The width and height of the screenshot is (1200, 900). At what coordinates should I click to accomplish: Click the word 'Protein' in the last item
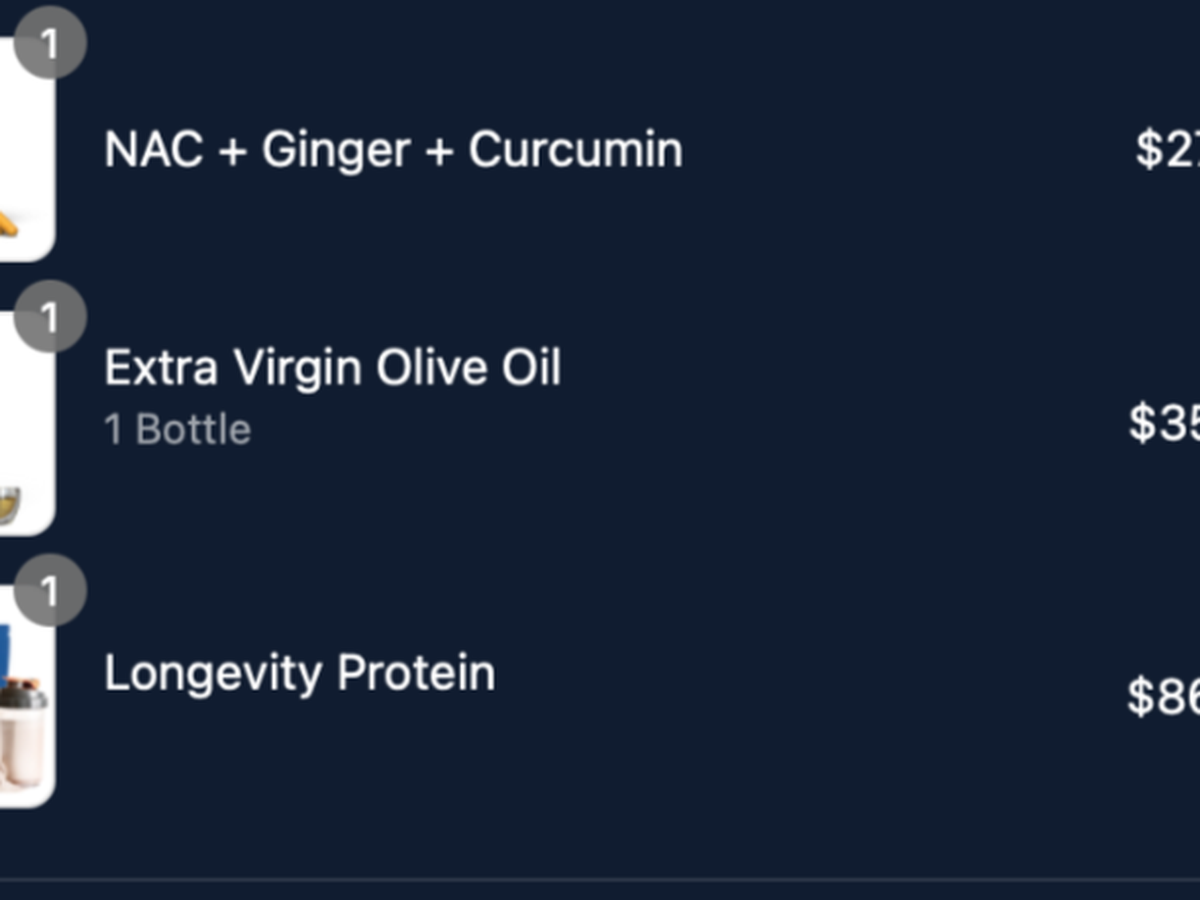tap(416, 673)
